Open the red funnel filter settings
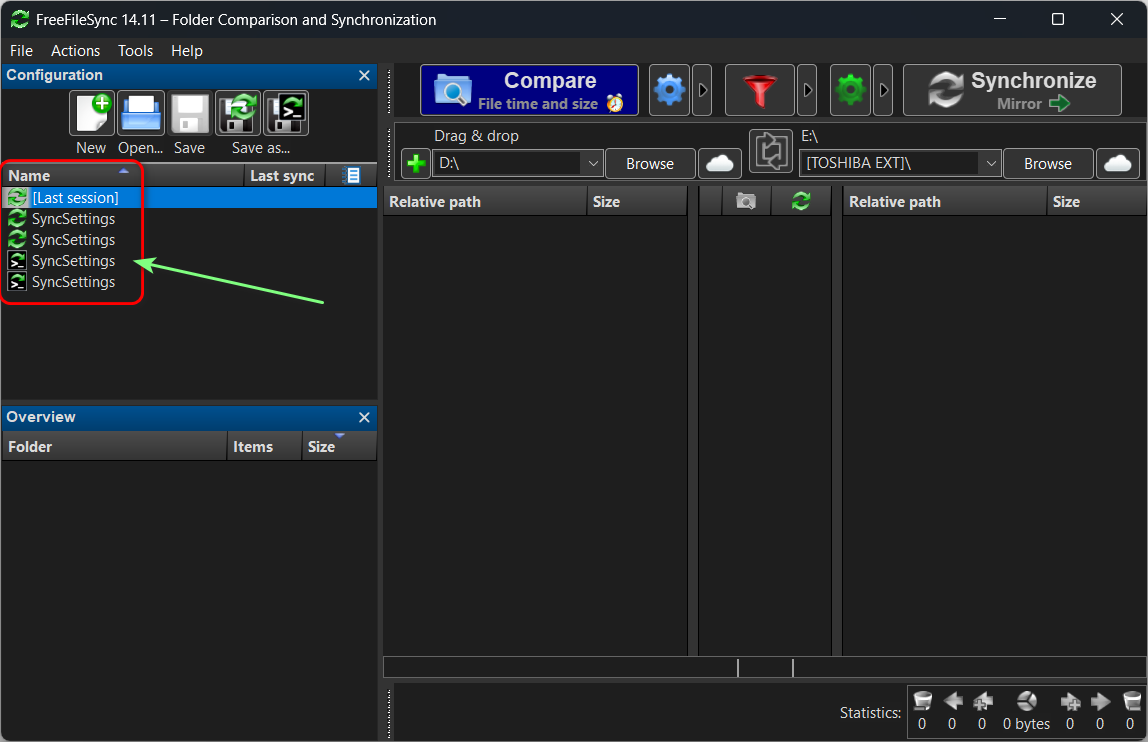 tap(759, 90)
